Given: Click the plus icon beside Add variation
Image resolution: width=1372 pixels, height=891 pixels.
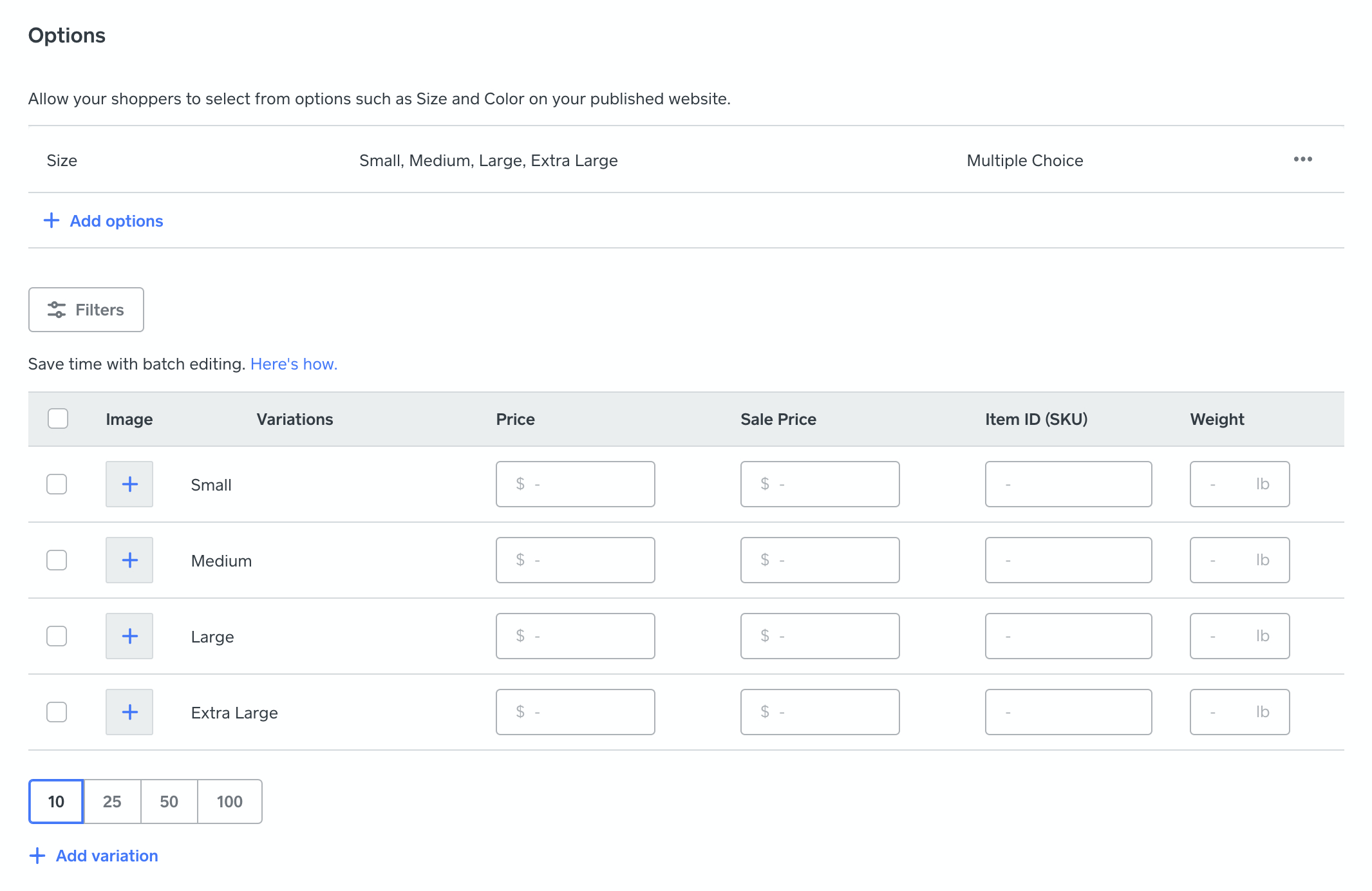Looking at the screenshot, I should coord(38,855).
